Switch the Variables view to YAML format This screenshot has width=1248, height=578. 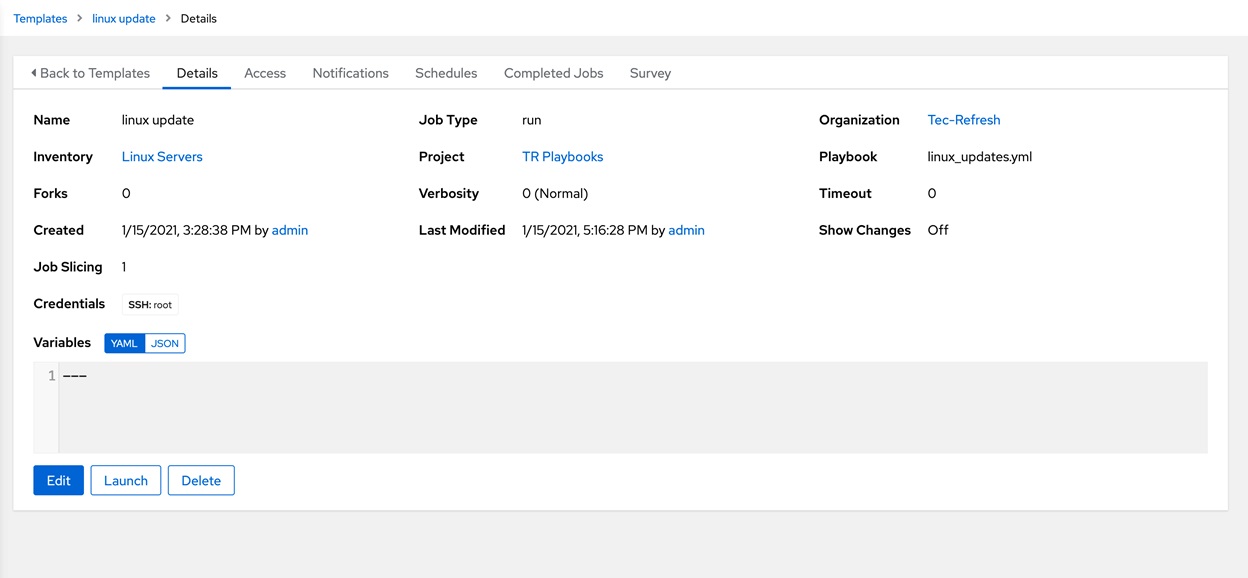point(123,343)
